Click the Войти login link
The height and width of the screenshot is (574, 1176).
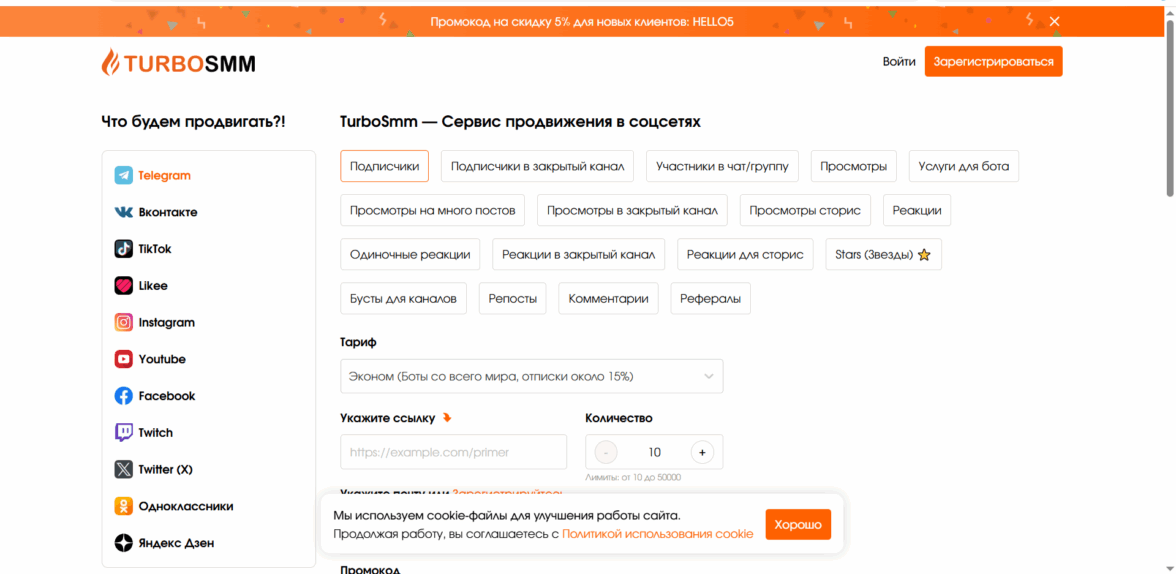click(898, 62)
